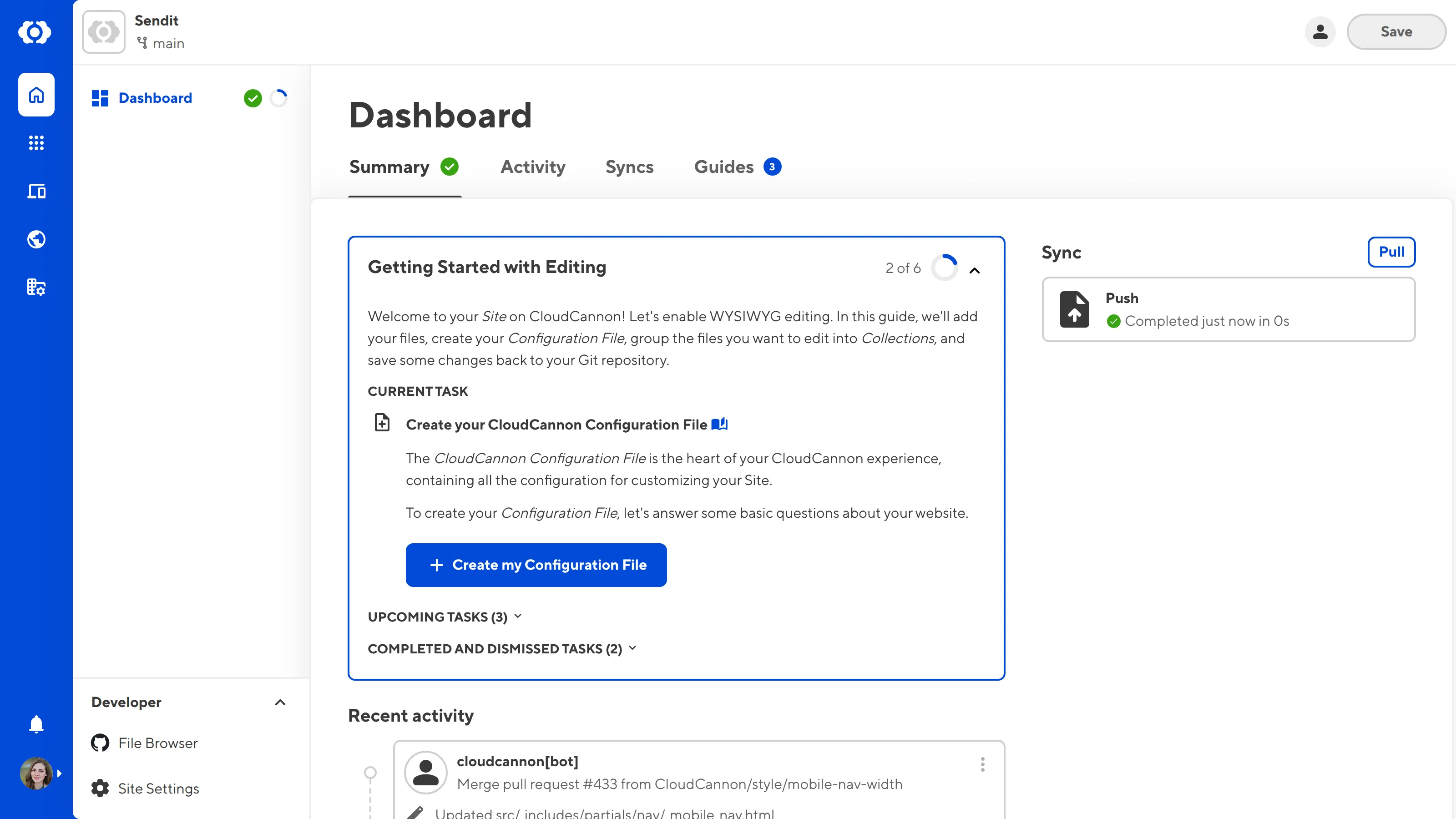This screenshot has height=819, width=1456.
Task: Open the Guides tab
Action: [724, 167]
